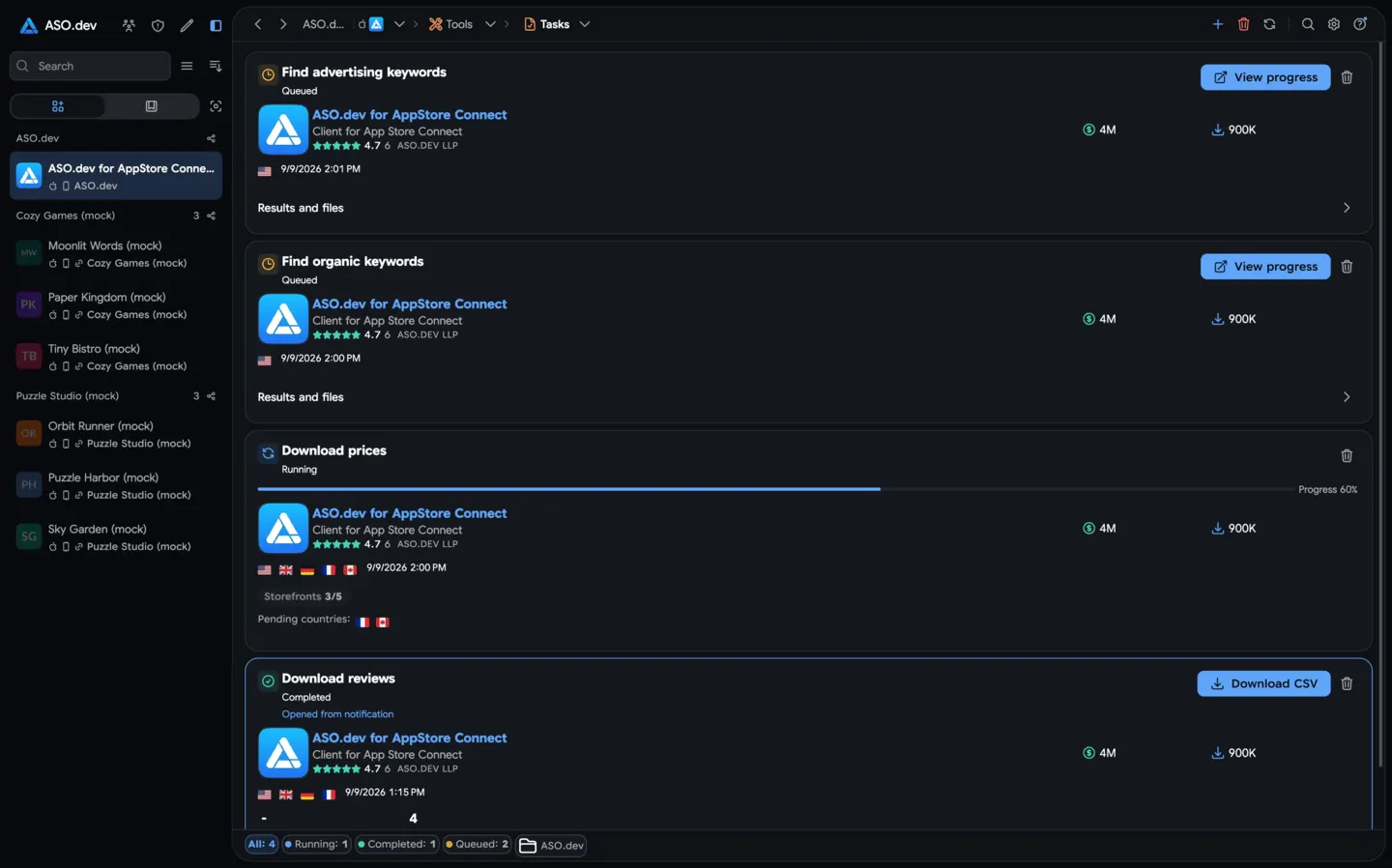Add a new task with plus icon
The height and width of the screenshot is (868, 1392).
click(1218, 24)
